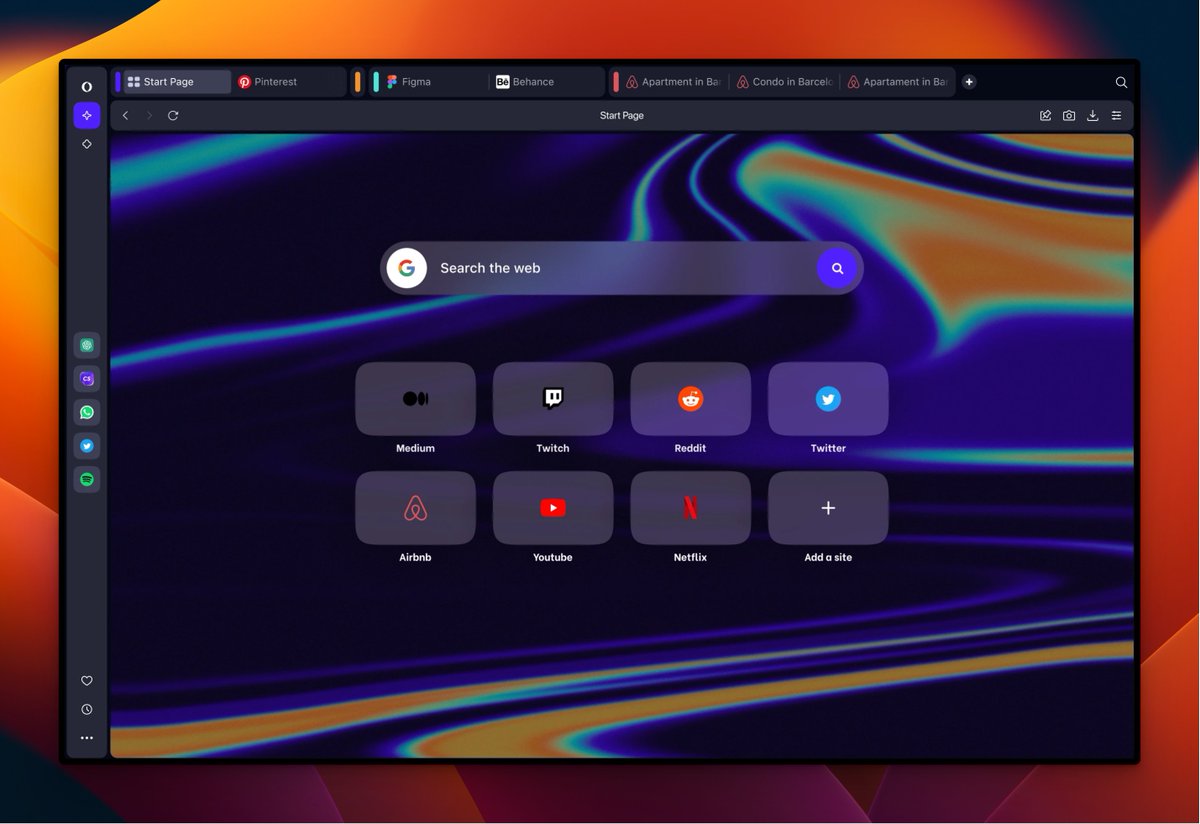Switch to the Apartament in Barcelona tab
The height and width of the screenshot is (824, 1200).
click(x=898, y=82)
